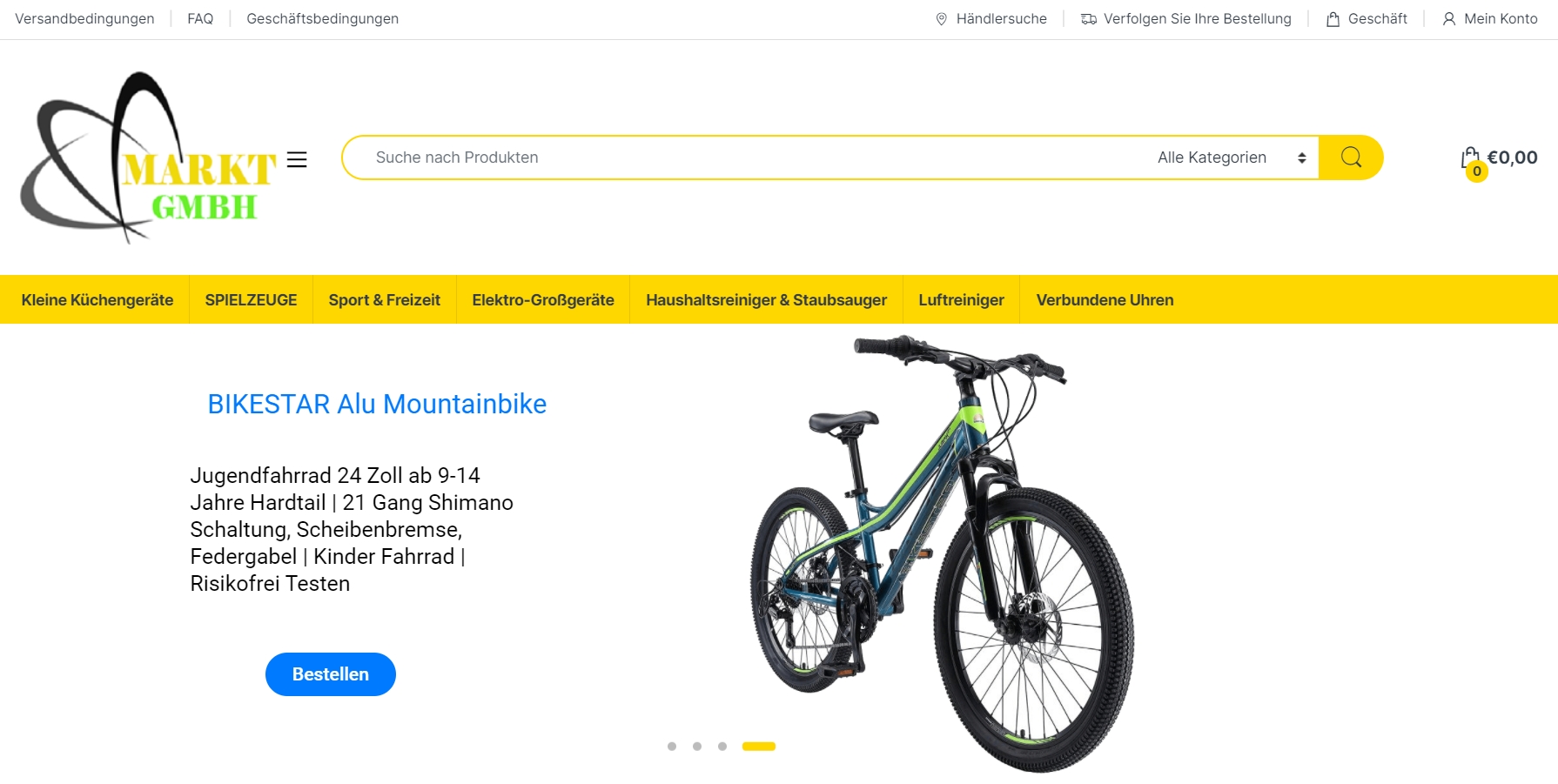Click the Markt GmbH logo
Image resolution: width=1558 pixels, height=784 pixels.
(148, 157)
